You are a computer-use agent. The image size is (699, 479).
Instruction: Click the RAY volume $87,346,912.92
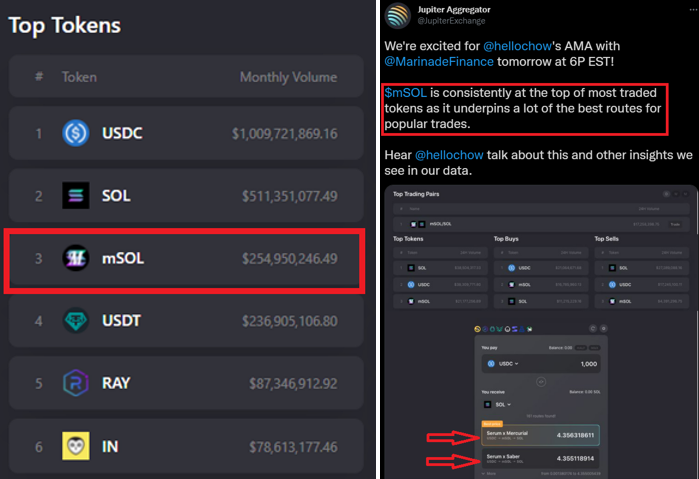point(293,383)
